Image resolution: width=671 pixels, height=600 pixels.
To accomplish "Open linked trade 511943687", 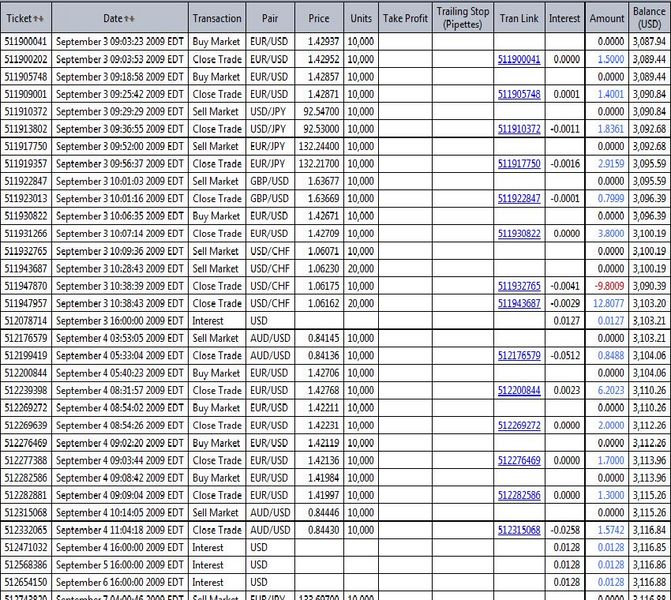I will point(519,303).
